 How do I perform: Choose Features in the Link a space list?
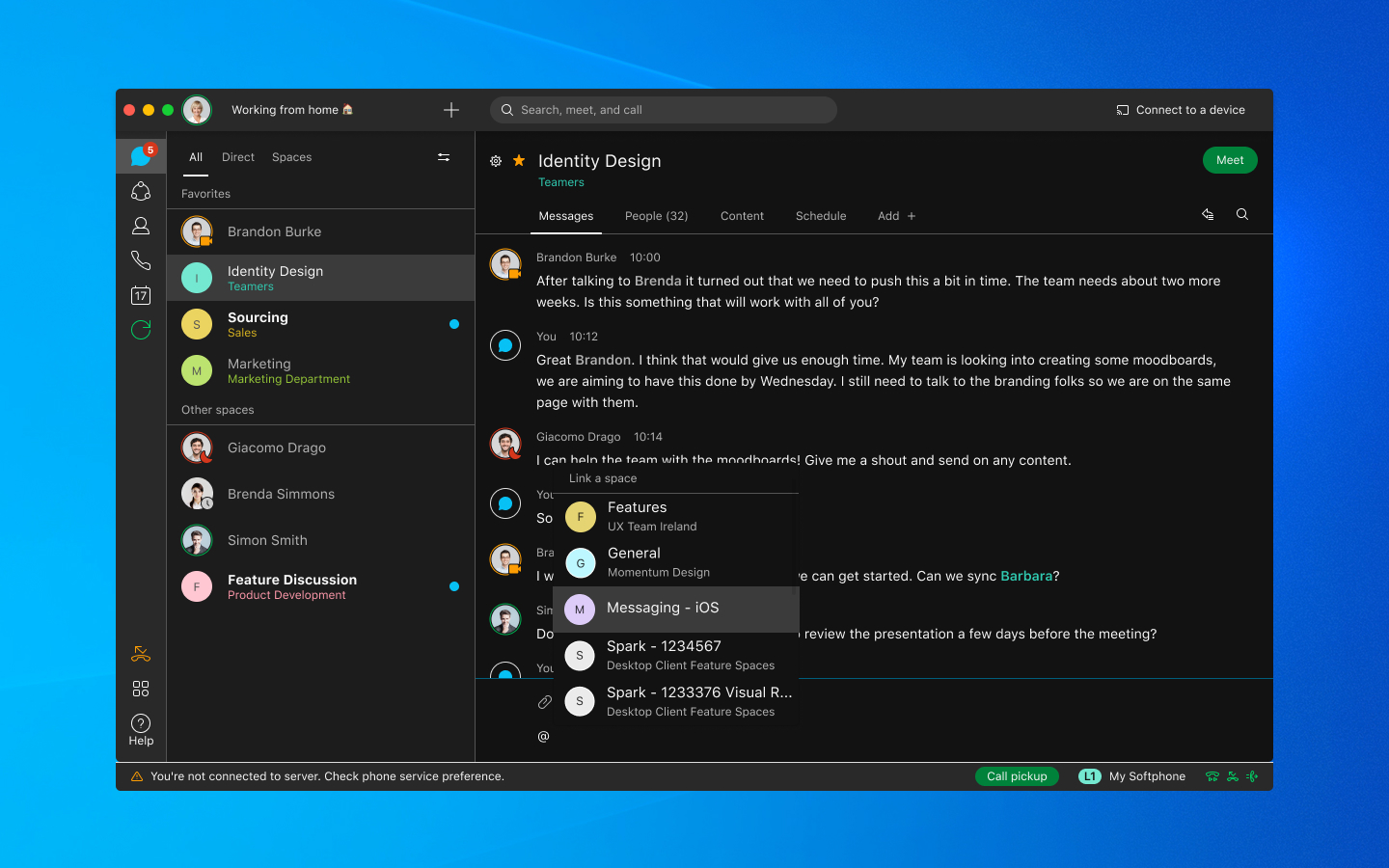676,517
